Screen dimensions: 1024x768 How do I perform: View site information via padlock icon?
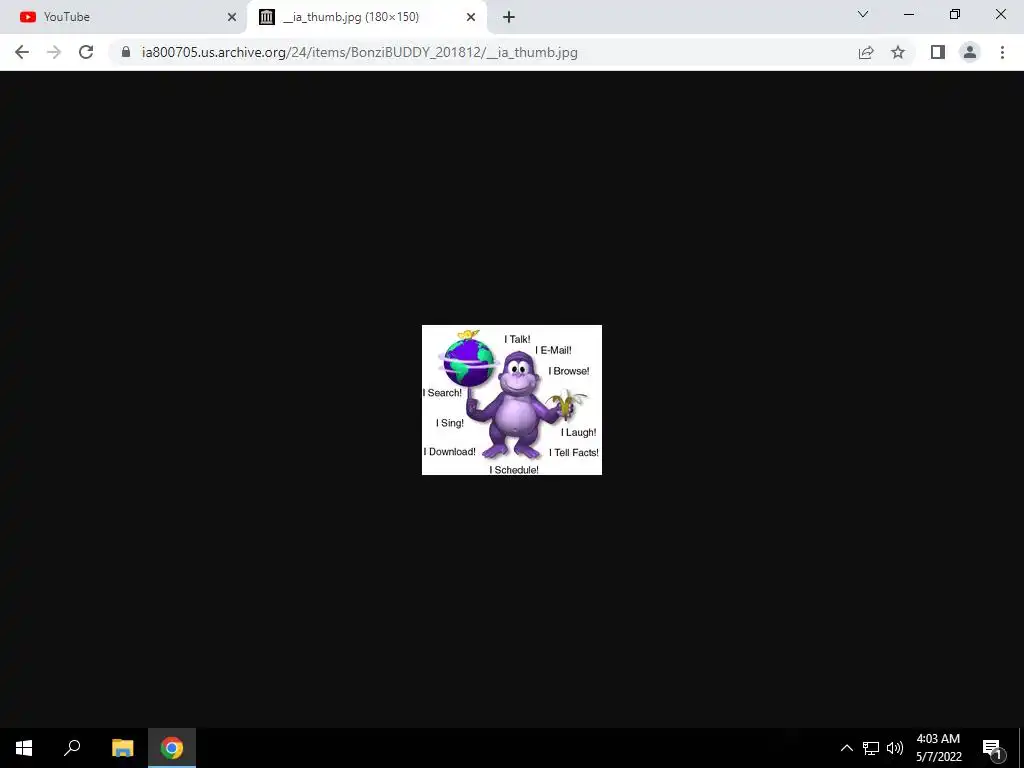pos(126,52)
